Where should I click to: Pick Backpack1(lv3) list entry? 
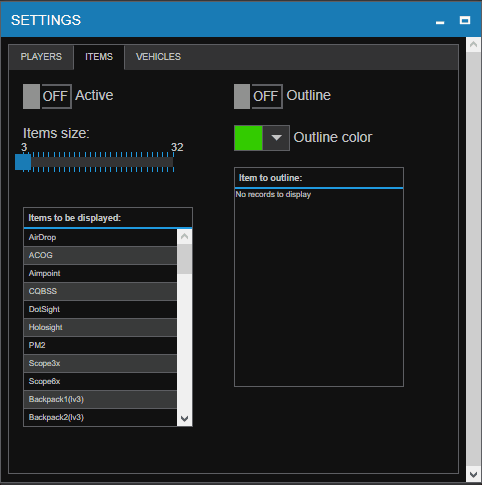pos(100,399)
